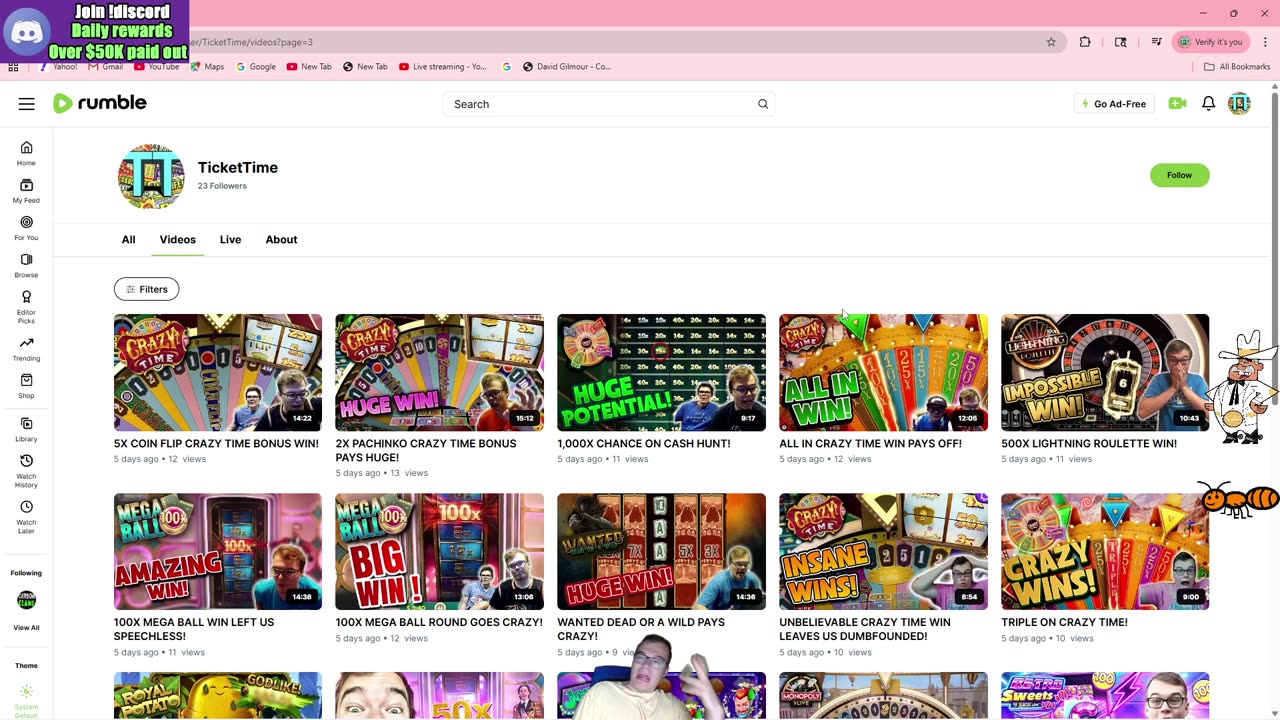This screenshot has height=720, width=1280.
Task: Open 500X Lightning Roulette Win title
Action: [x=1089, y=444]
